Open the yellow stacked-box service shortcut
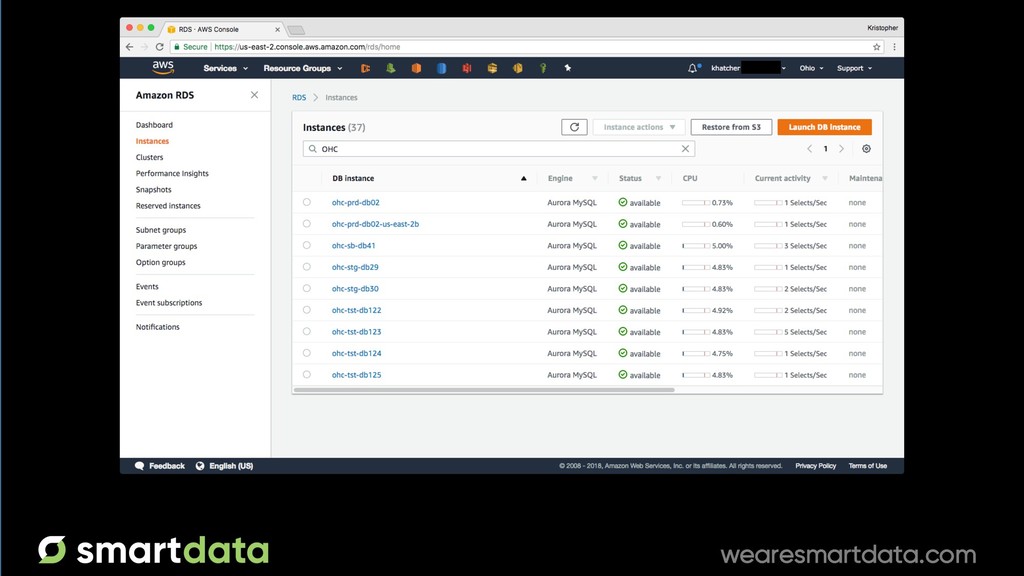1024x576 pixels. pos(492,68)
